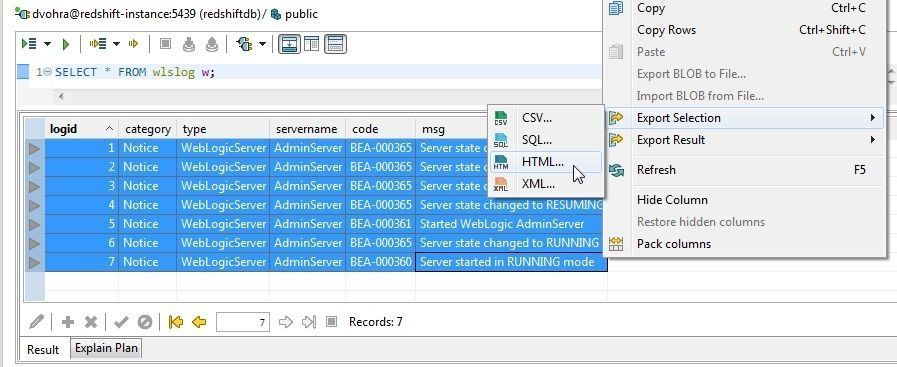This screenshot has height=367, width=897.
Task: Click the pencil edit record icon
Action: [36, 322]
